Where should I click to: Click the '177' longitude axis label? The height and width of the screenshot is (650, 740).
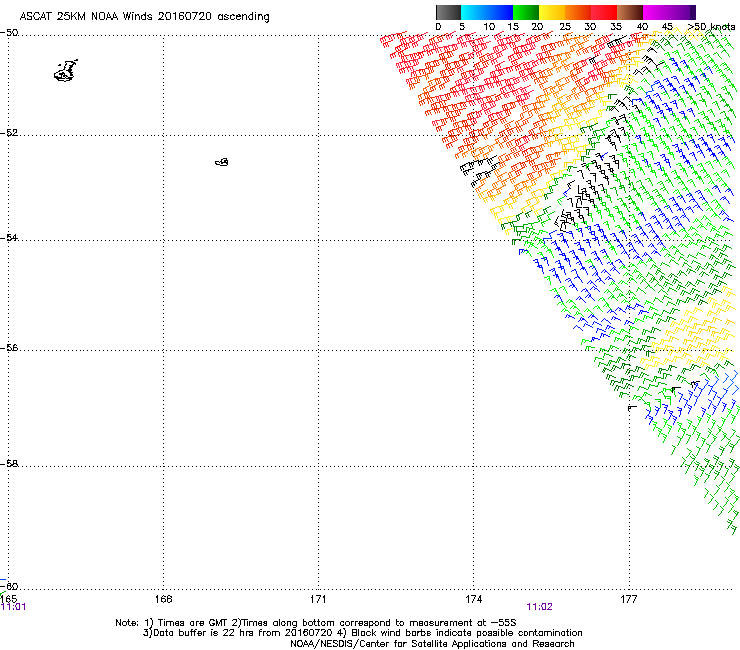629,599
